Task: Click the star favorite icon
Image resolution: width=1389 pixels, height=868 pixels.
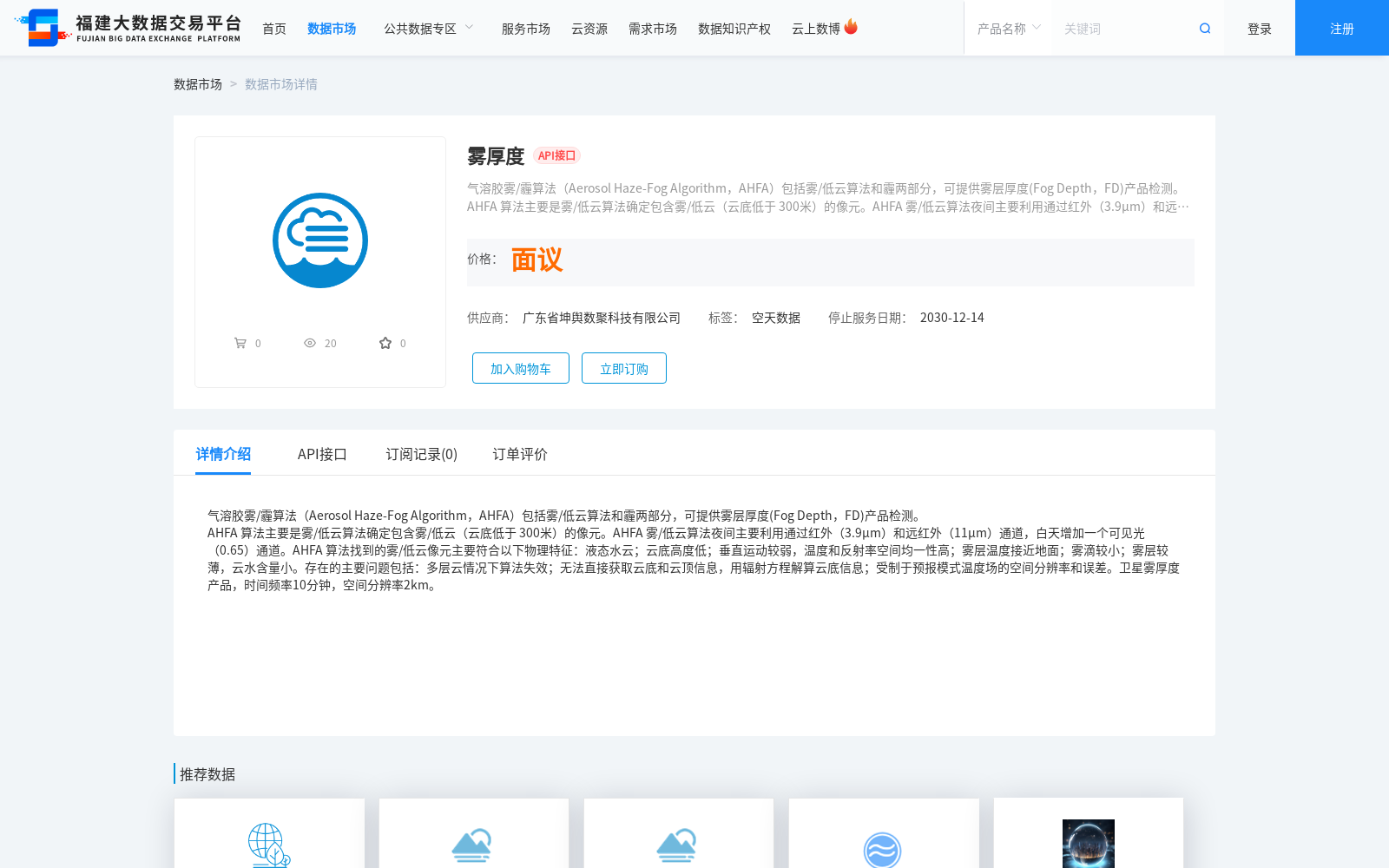Action: pos(385,343)
